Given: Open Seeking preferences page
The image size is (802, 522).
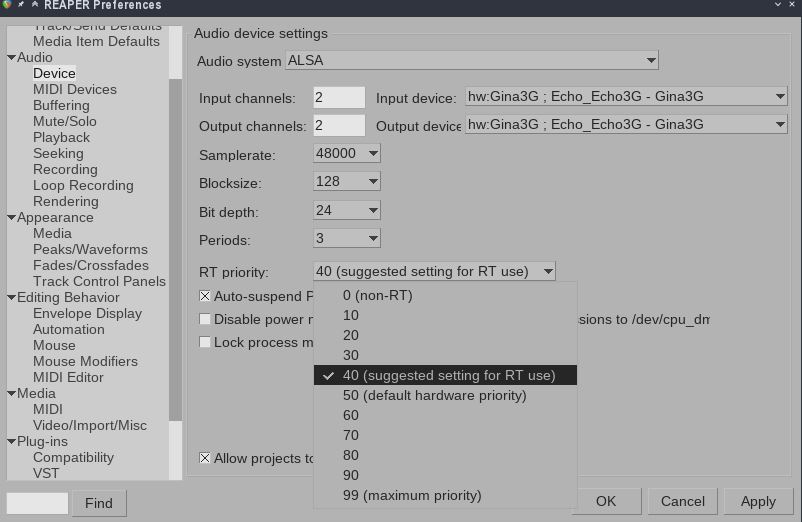Looking at the screenshot, I should point(58,153).
